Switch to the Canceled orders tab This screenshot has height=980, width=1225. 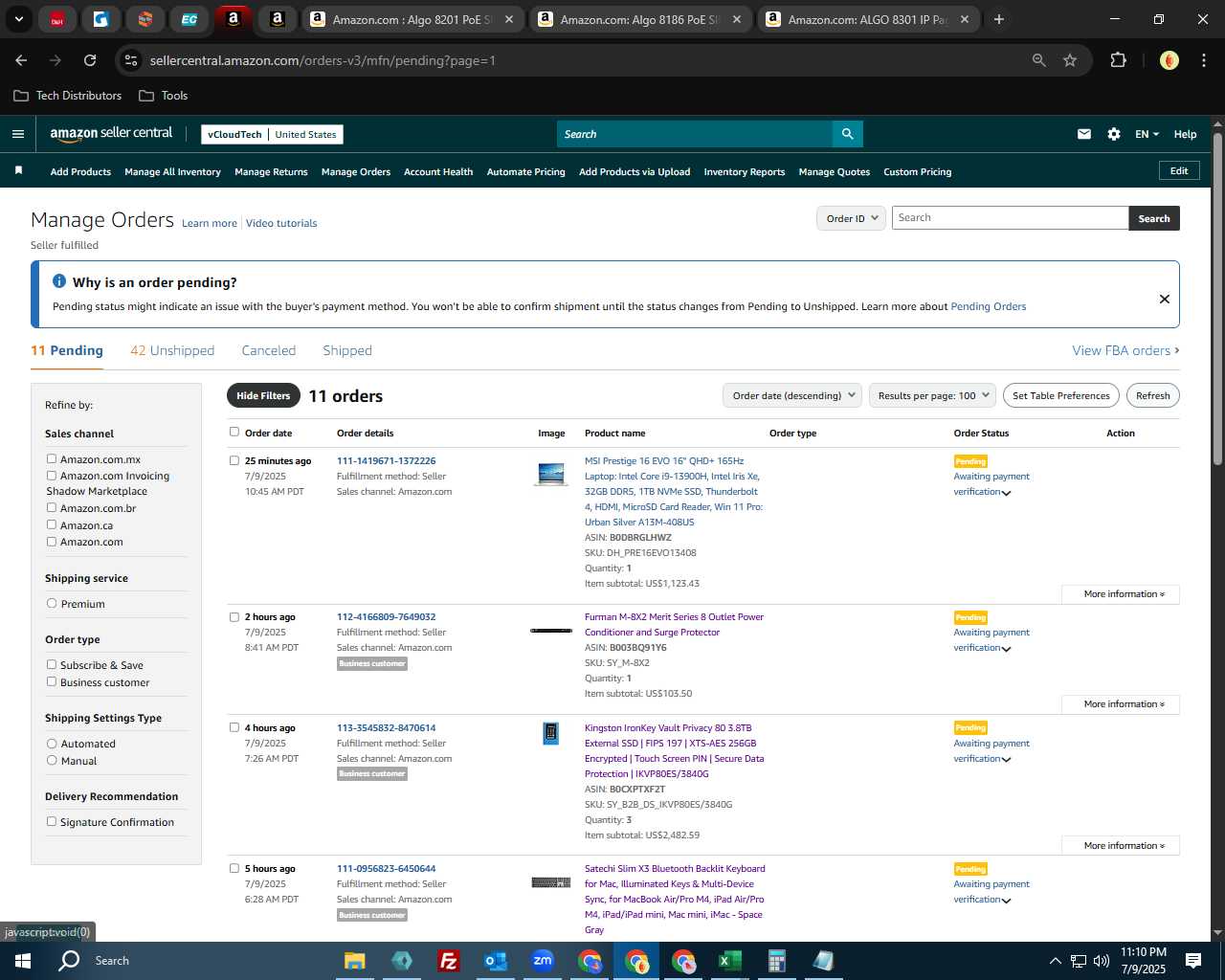click(x=269, y=350)
